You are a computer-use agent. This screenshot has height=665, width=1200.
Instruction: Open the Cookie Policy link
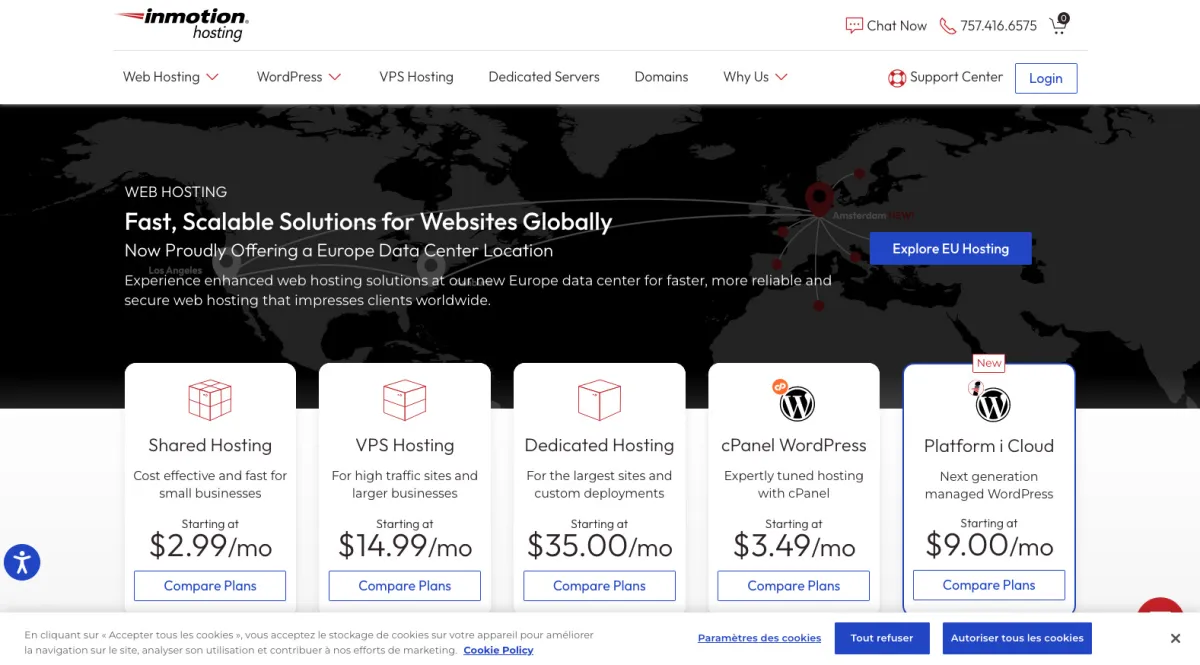click(498, 650)
